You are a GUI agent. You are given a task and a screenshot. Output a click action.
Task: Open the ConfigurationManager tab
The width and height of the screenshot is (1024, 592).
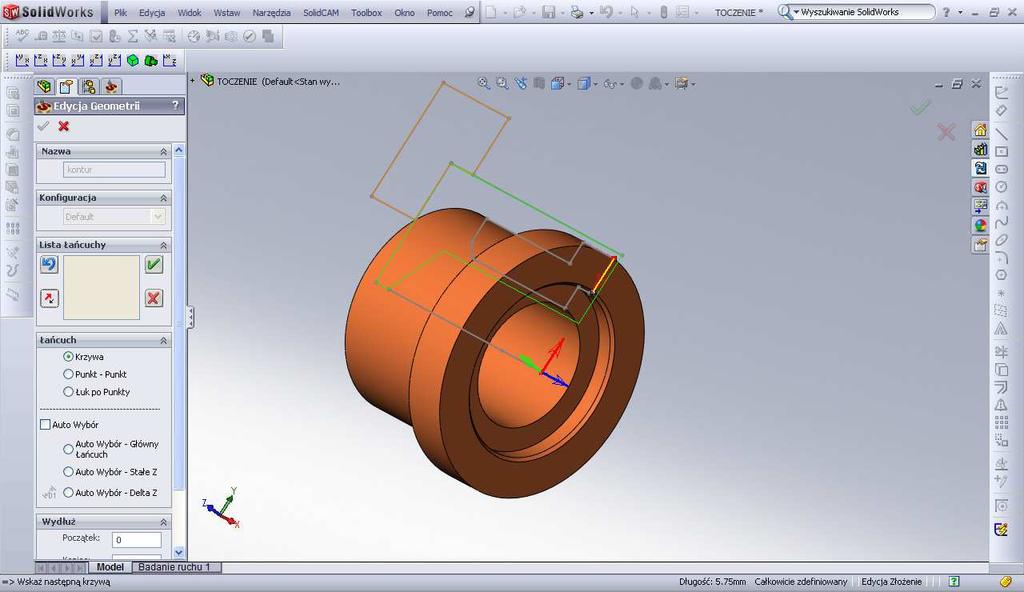pyautogui.click(x=89, y=86)
